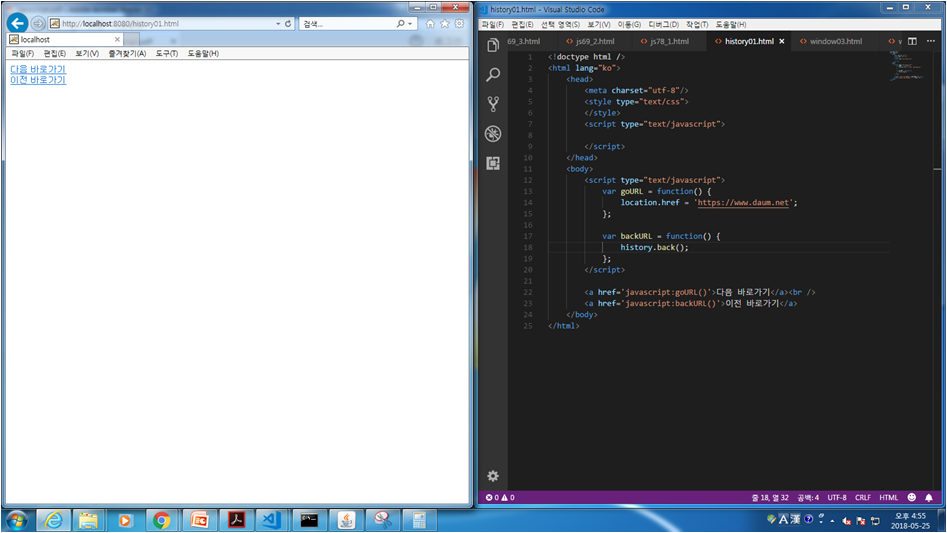Open the 작업(T) menu in VS Code
The image size is (947, 533).
[x=697, y=24]
